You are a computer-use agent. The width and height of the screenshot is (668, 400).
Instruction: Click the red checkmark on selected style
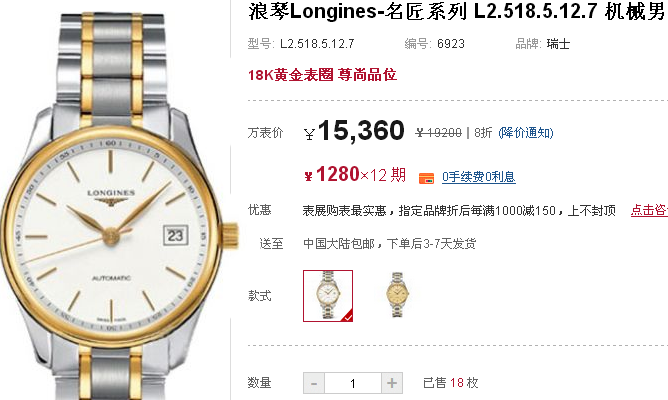(x=348, y=317)
